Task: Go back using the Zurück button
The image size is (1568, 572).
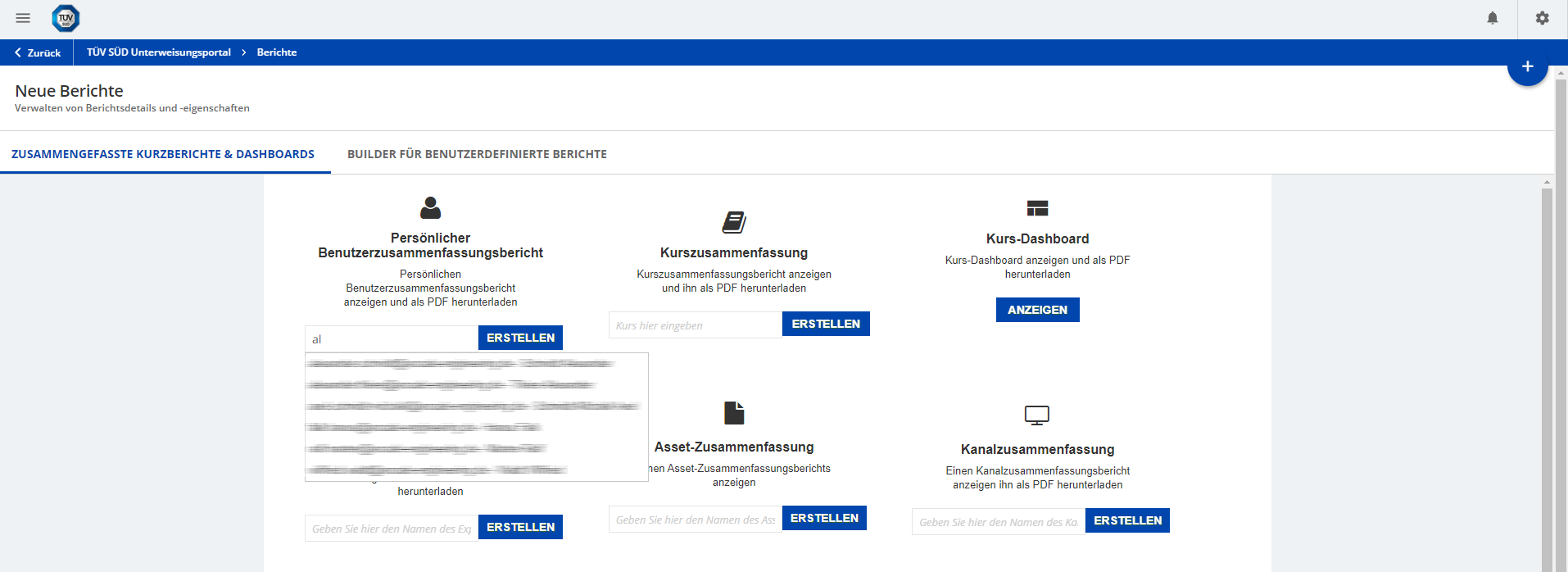Action: 38,52
